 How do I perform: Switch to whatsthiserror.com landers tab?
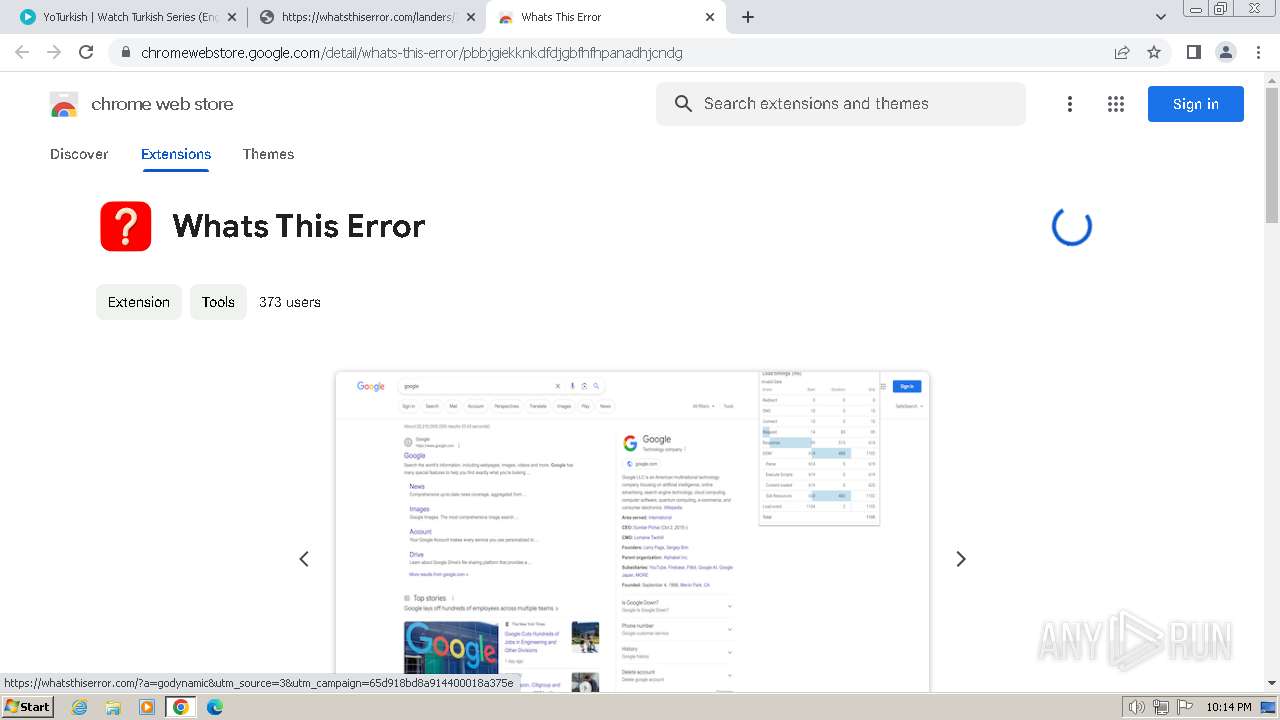coord(366,17)
